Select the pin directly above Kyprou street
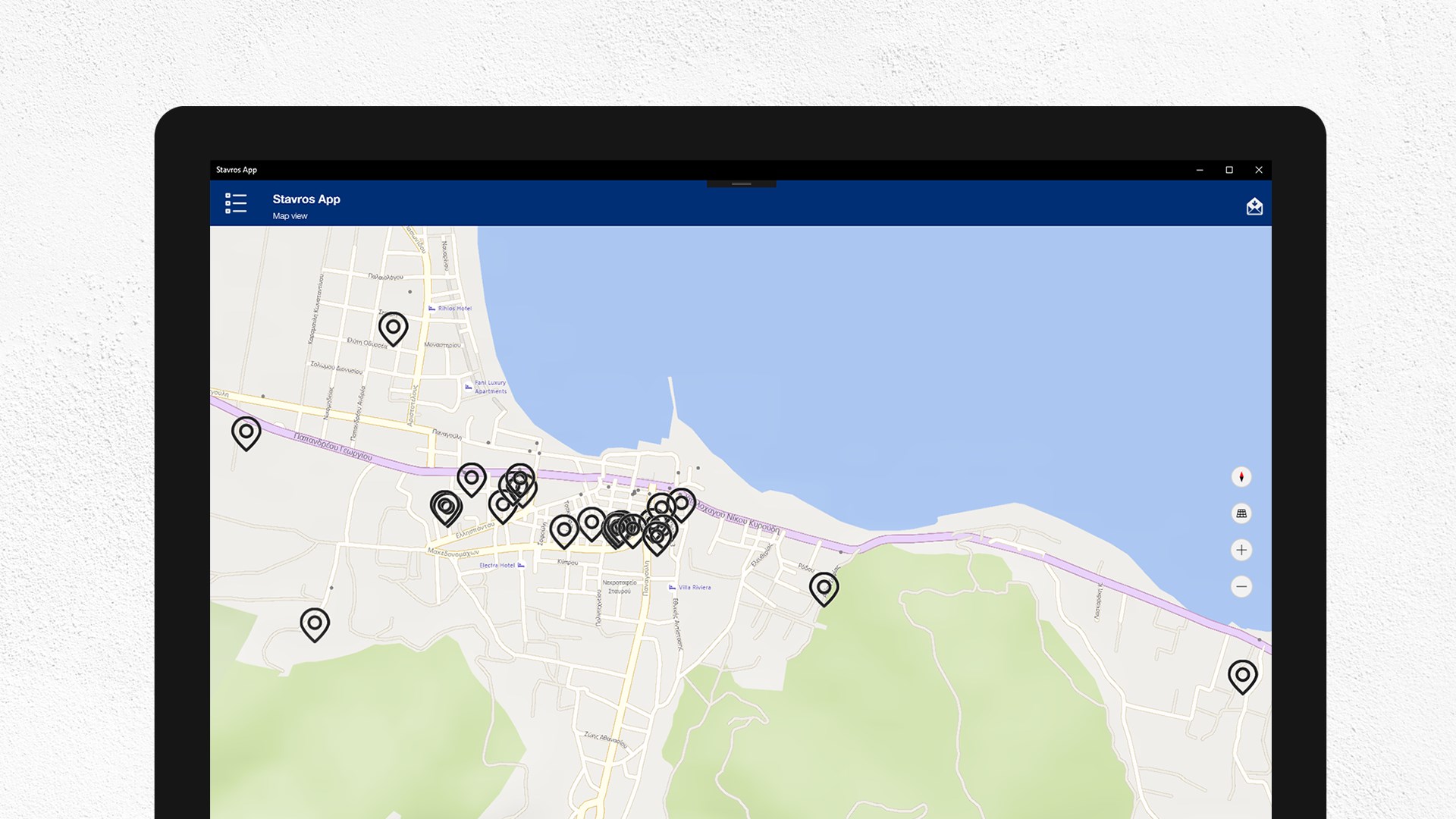 pos(563,530)
